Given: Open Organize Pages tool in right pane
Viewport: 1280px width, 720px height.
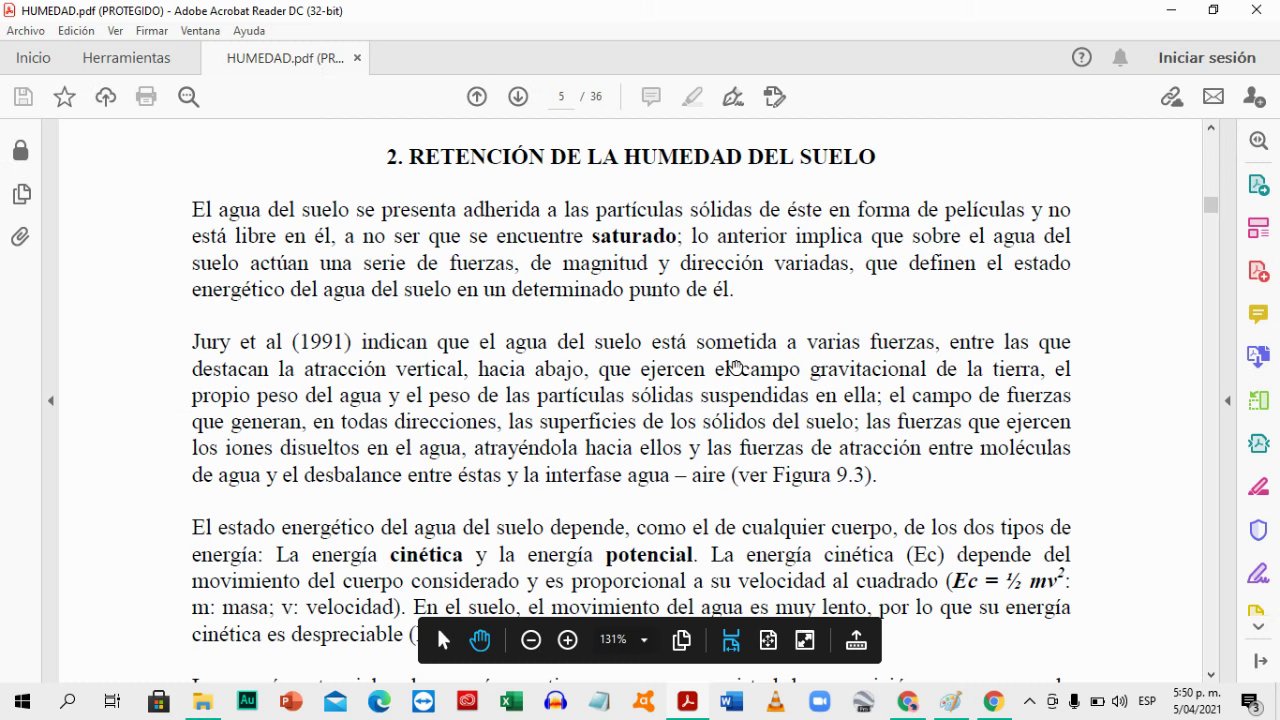Looking at the screenshot, I should (x=1258, y=228).
